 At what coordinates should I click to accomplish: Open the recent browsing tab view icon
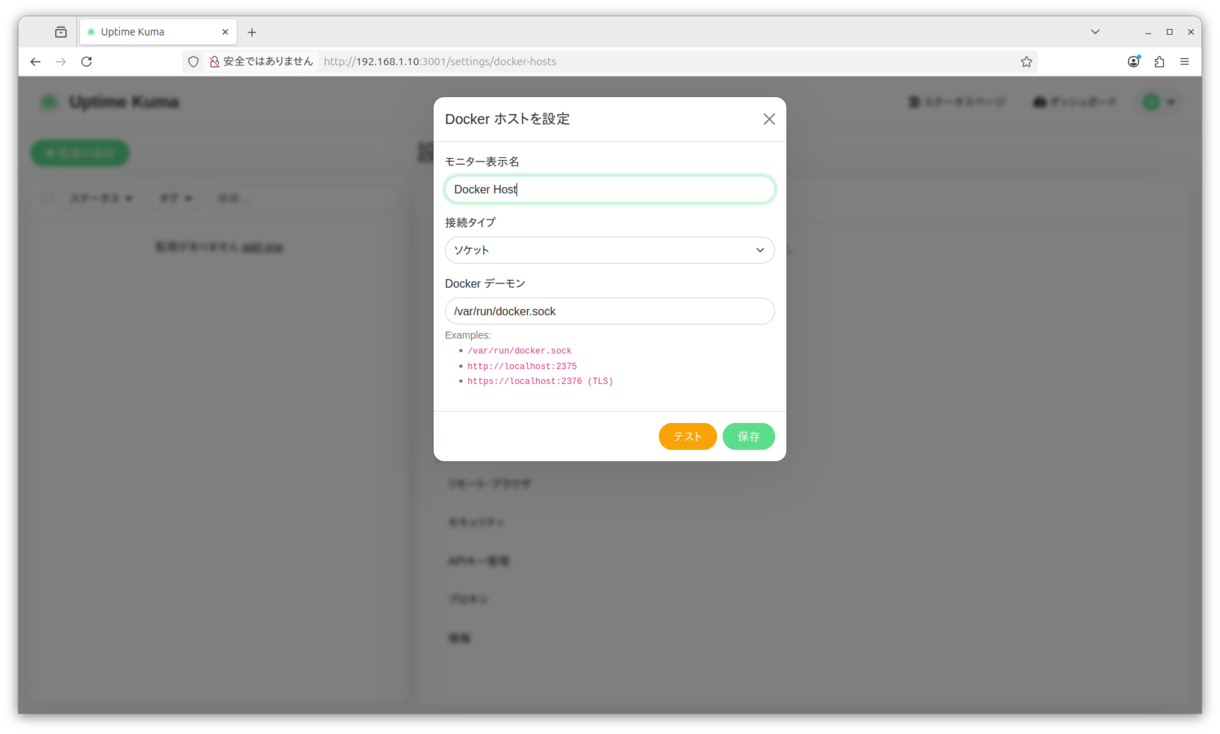[61, 32]
